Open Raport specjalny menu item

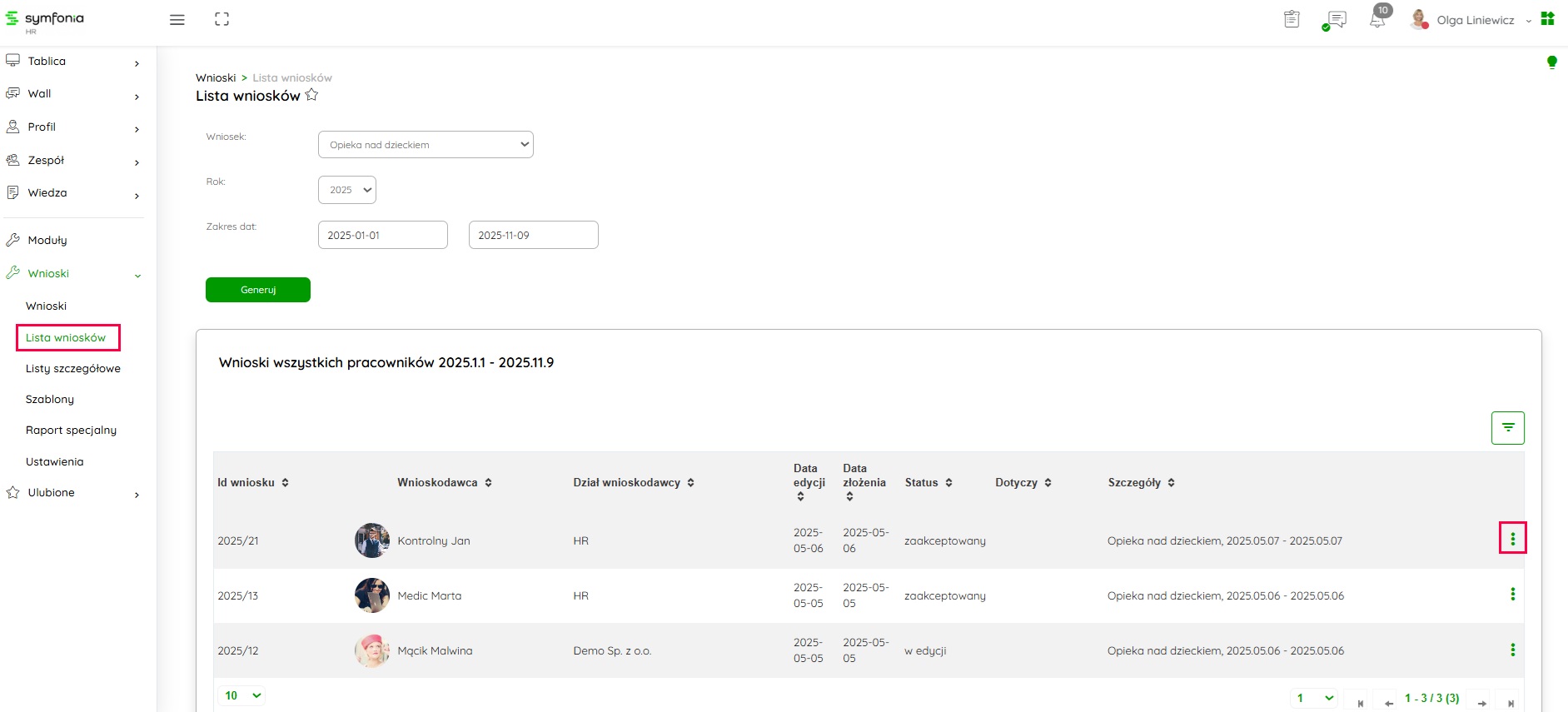tap(71, 431)
